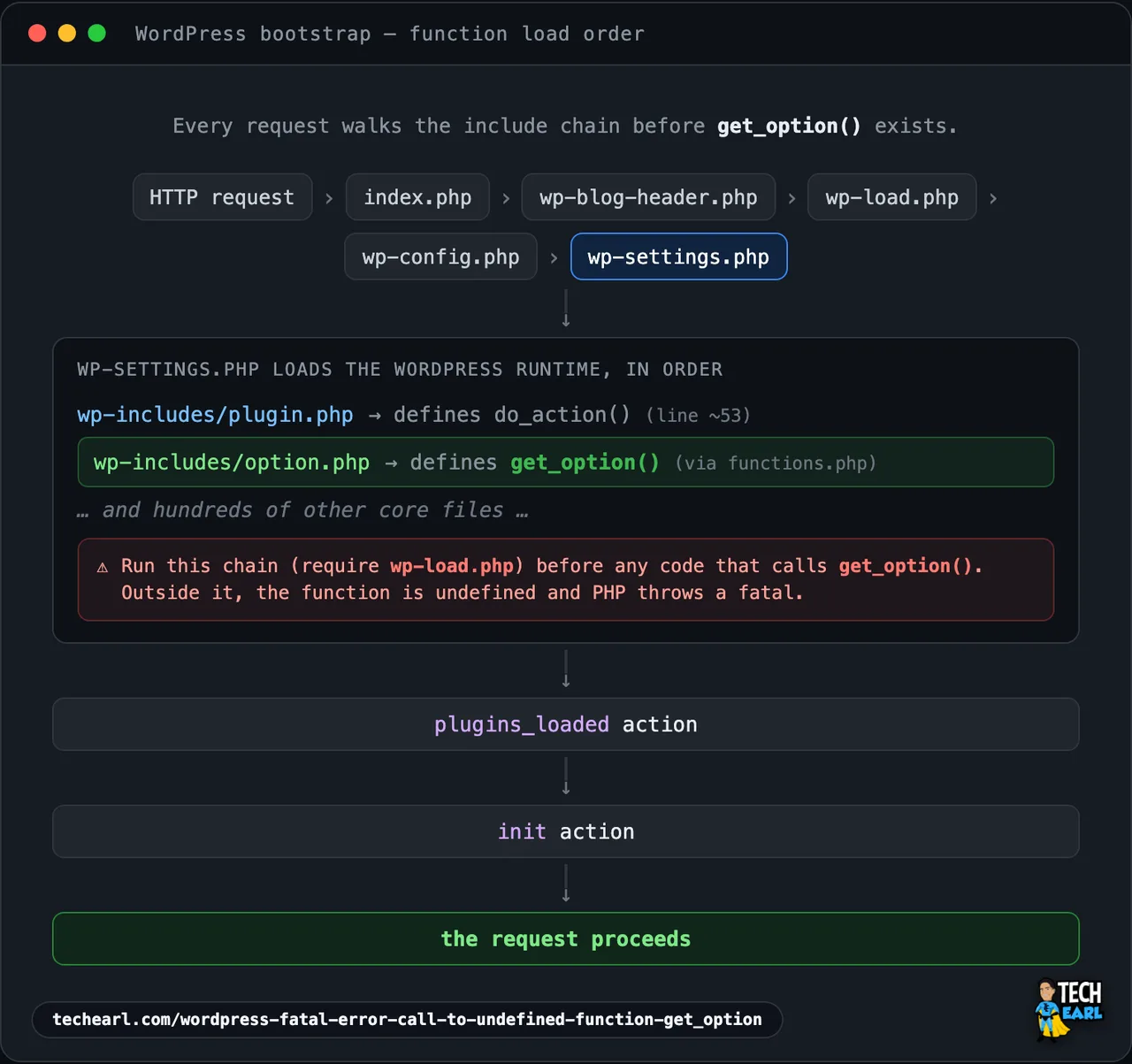Click the "defines do_action()" text
The height and width of the screenshot is (1064, 1132).
512,415
